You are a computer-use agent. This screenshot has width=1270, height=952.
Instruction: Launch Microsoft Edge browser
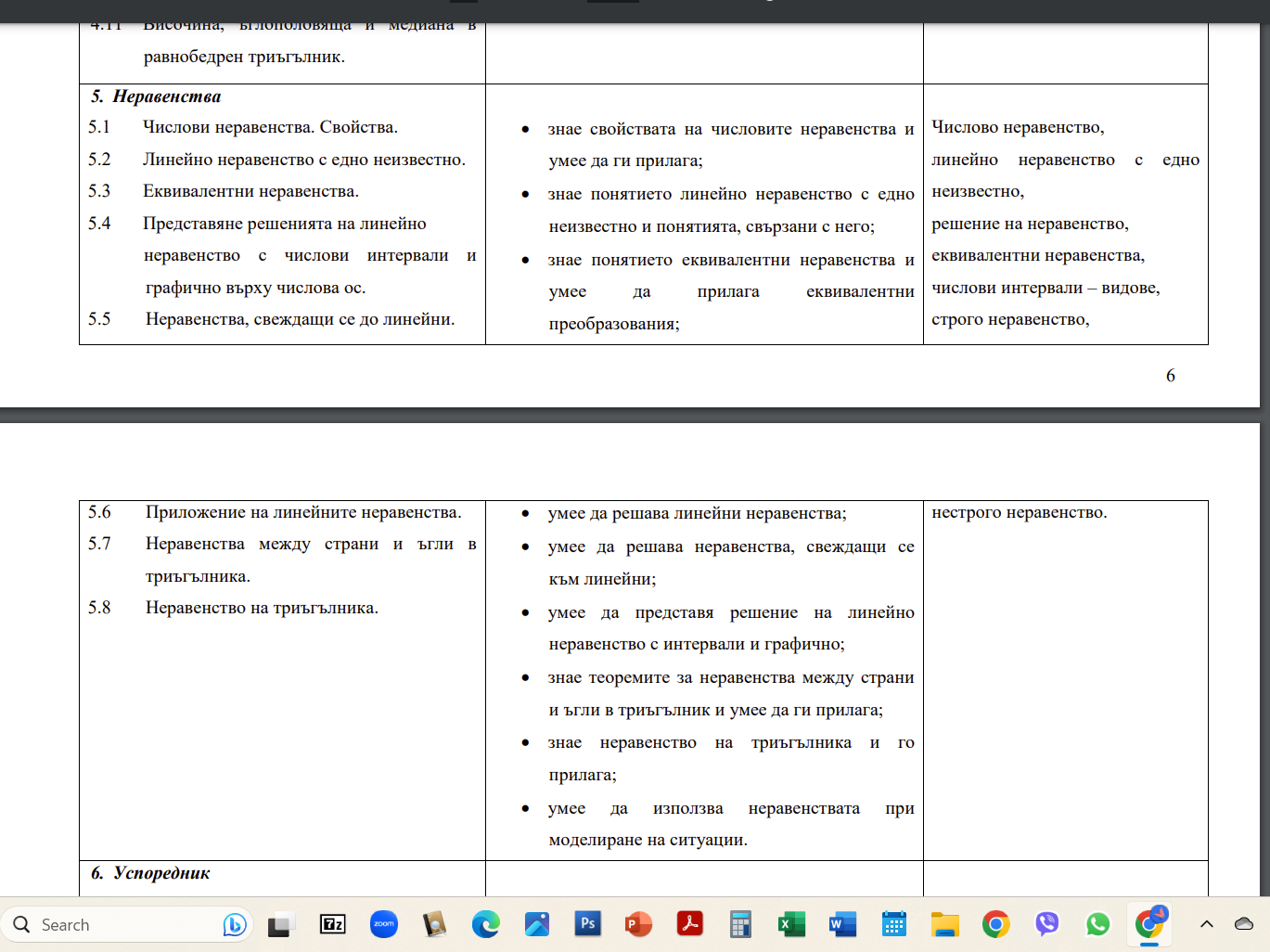click(x=485, y=924)
